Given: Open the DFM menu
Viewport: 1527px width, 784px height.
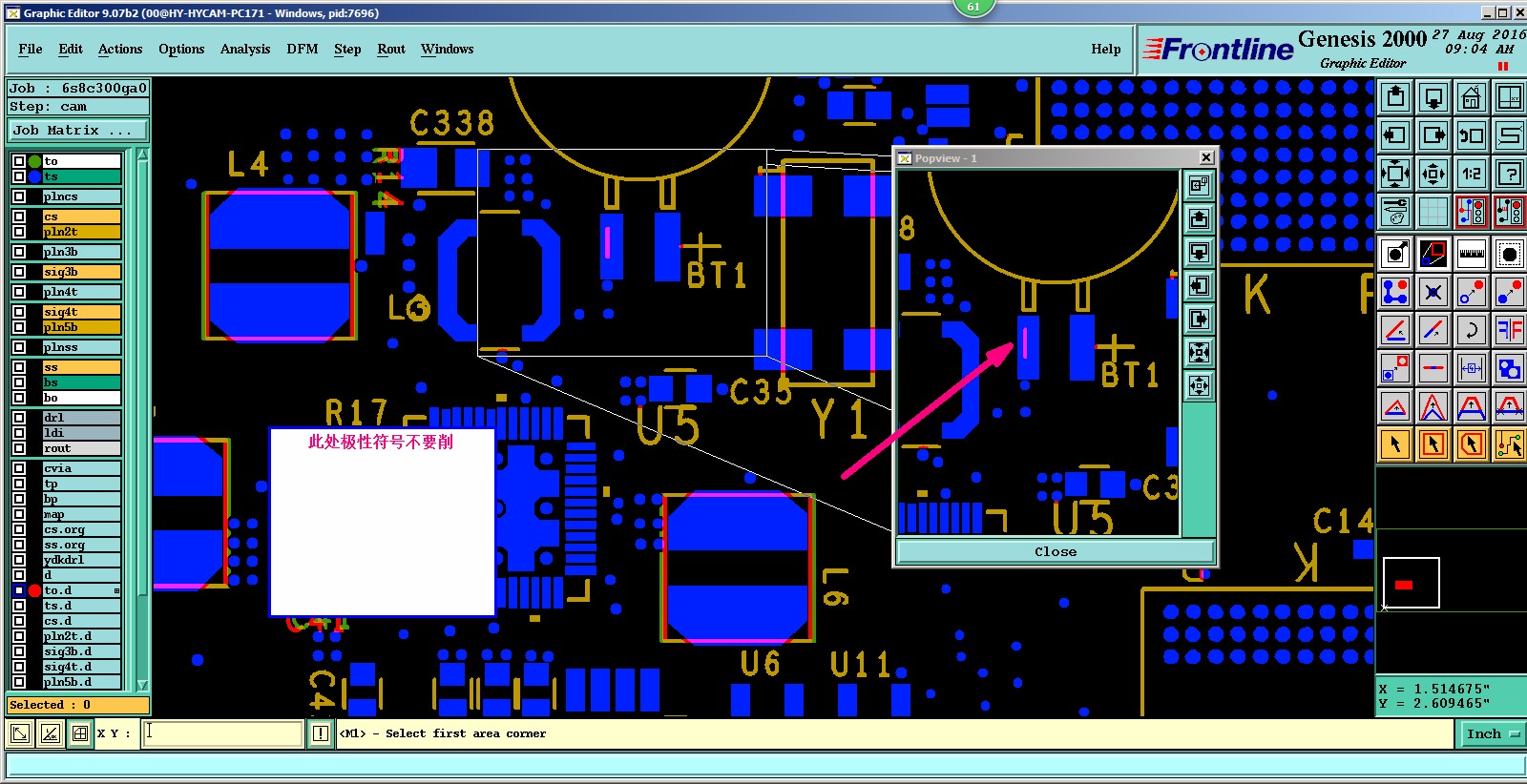Looking at the screenshot, I should [x=303, y=50].
